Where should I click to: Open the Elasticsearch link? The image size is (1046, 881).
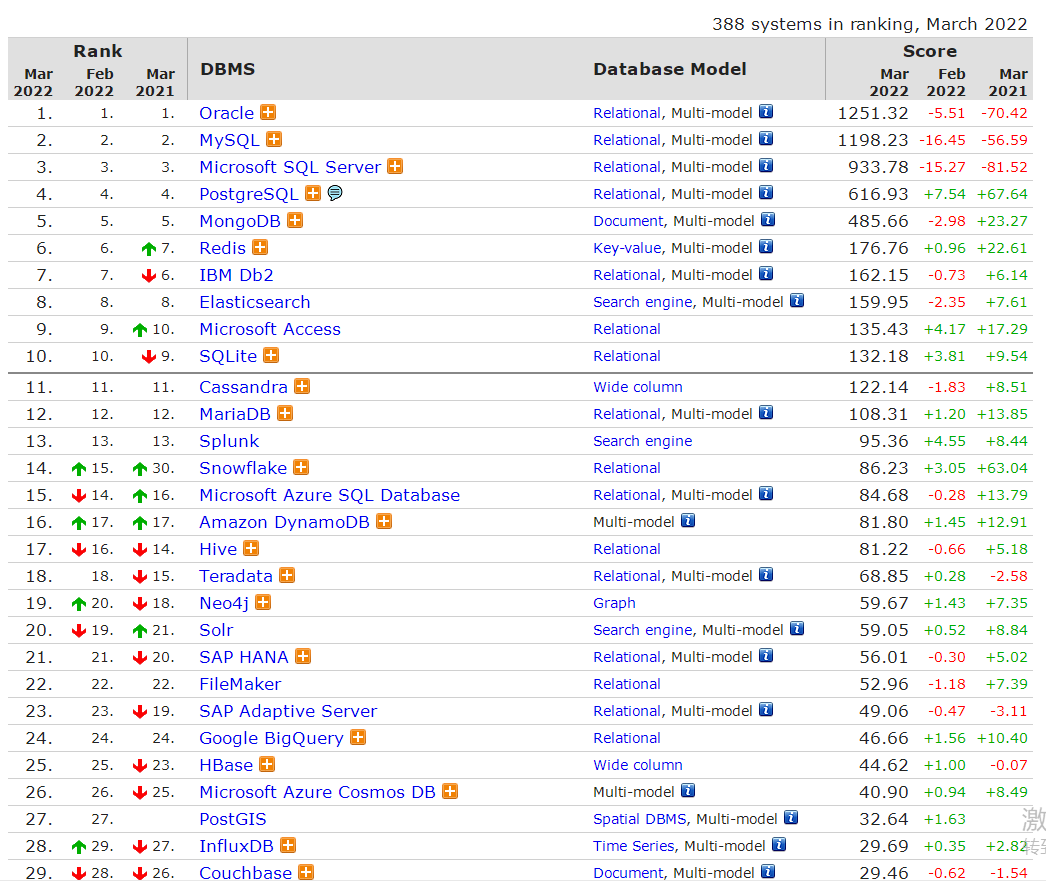[x=255, y=302]
